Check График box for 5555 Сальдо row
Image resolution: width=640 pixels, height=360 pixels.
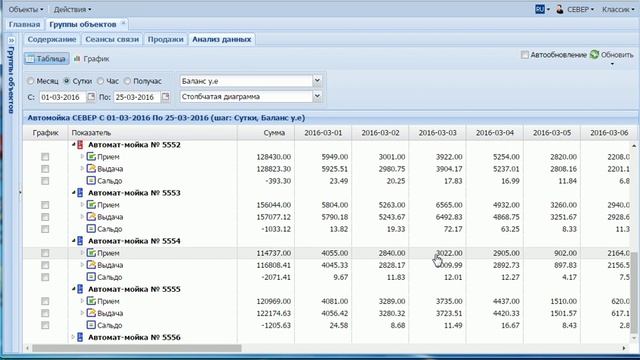click(45, 325)
